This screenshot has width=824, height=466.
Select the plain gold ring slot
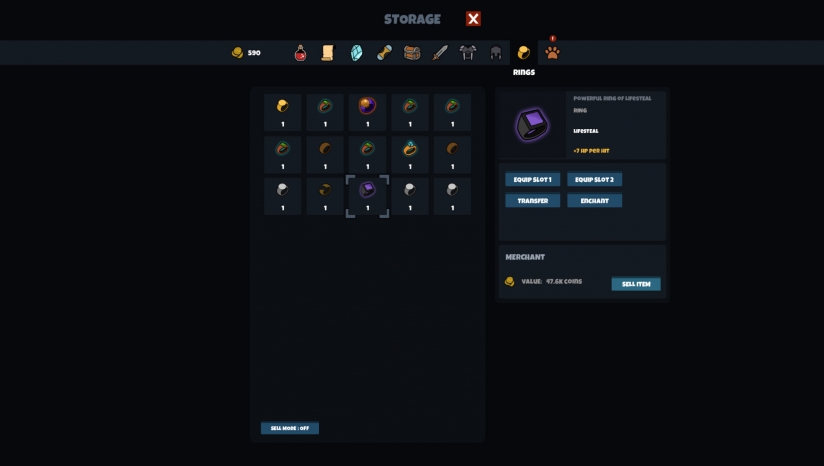pos(283,112)
